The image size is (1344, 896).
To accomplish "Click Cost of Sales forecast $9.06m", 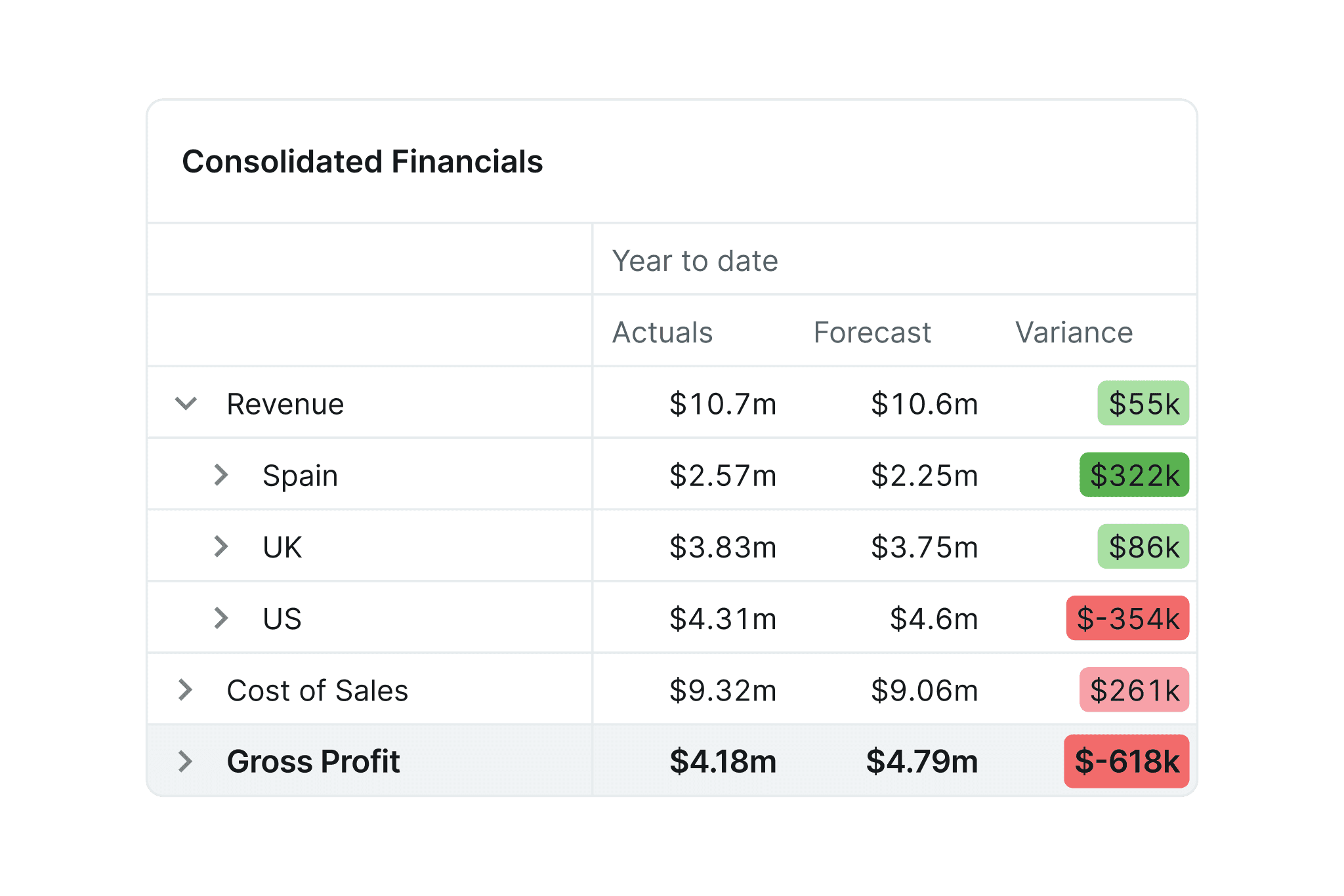I will [x=924, y=690].
